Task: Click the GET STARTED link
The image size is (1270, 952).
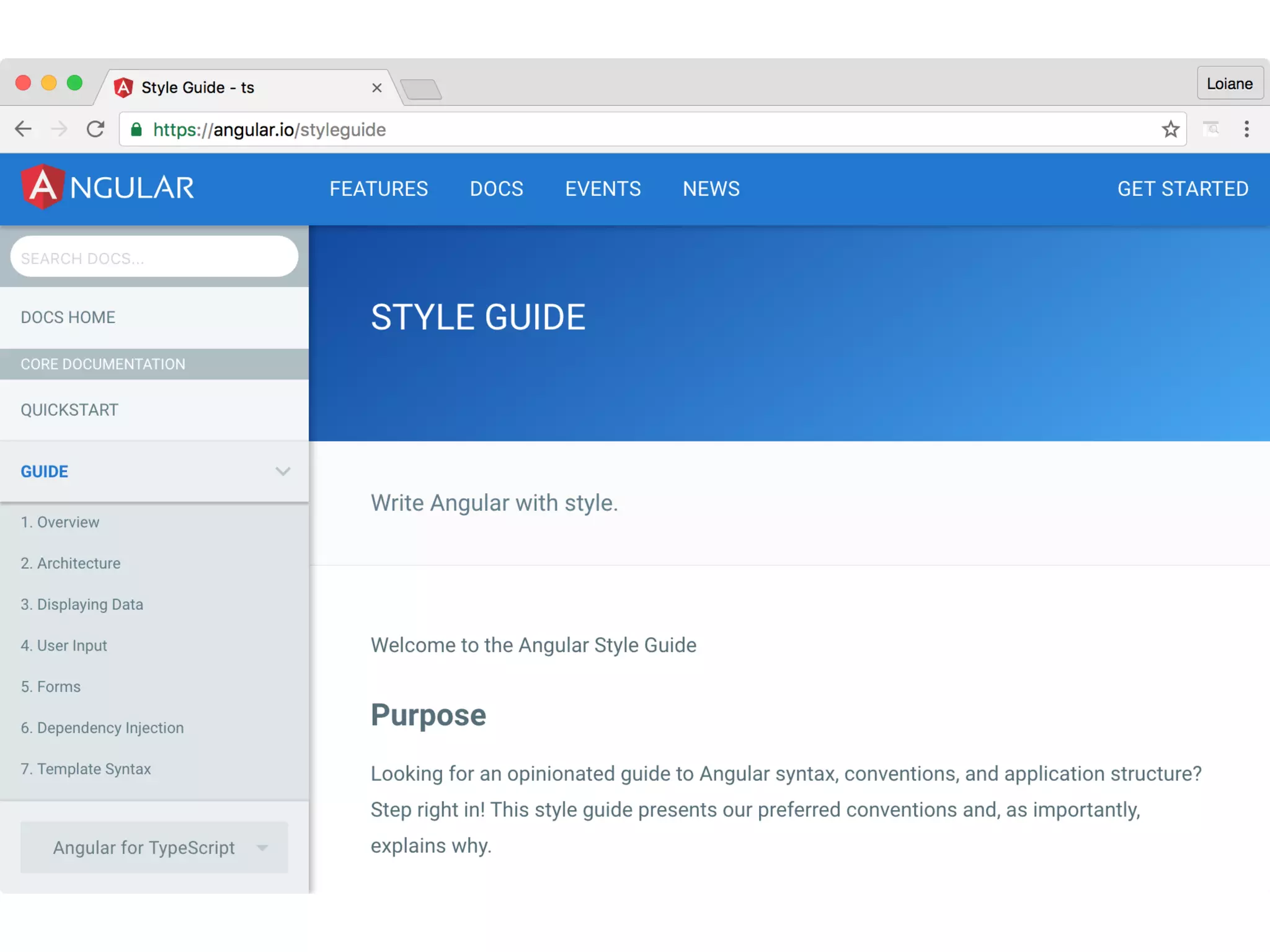Action: point(1183,188)
